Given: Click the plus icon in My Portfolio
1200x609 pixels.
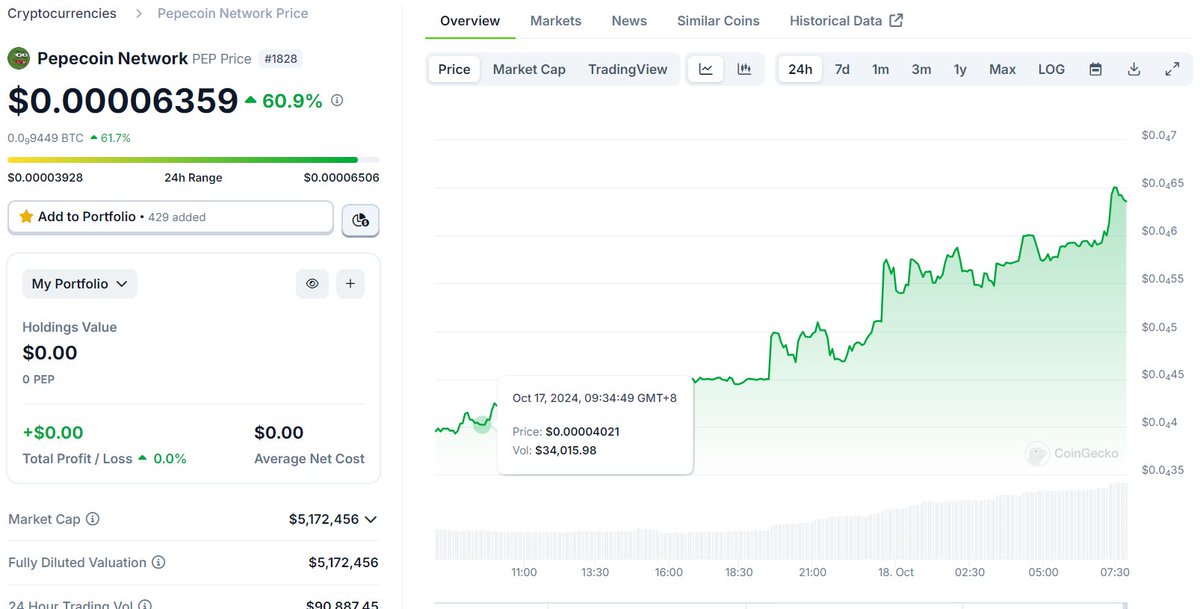Looking at the screenshot, I should click(x=350, y=284).
